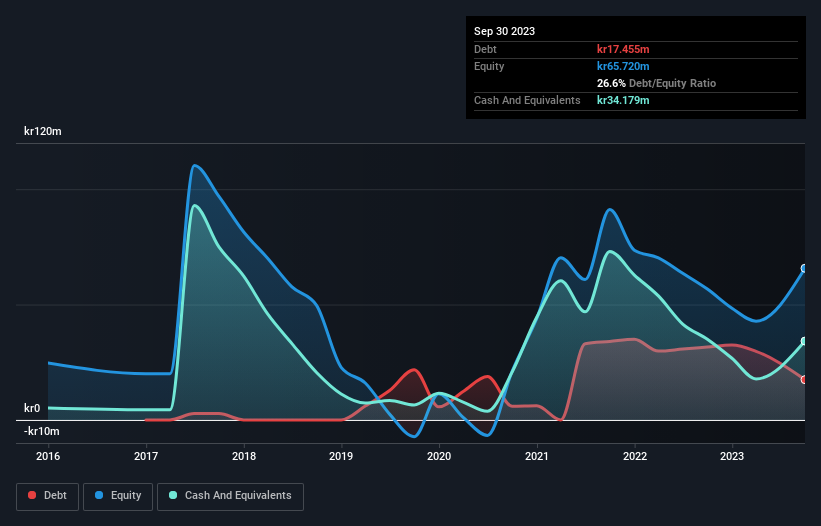Image resolution: width=821 pixels, height=526 pixels.
Task: Click the tooltip Debt row label
Action: [485, 49]
